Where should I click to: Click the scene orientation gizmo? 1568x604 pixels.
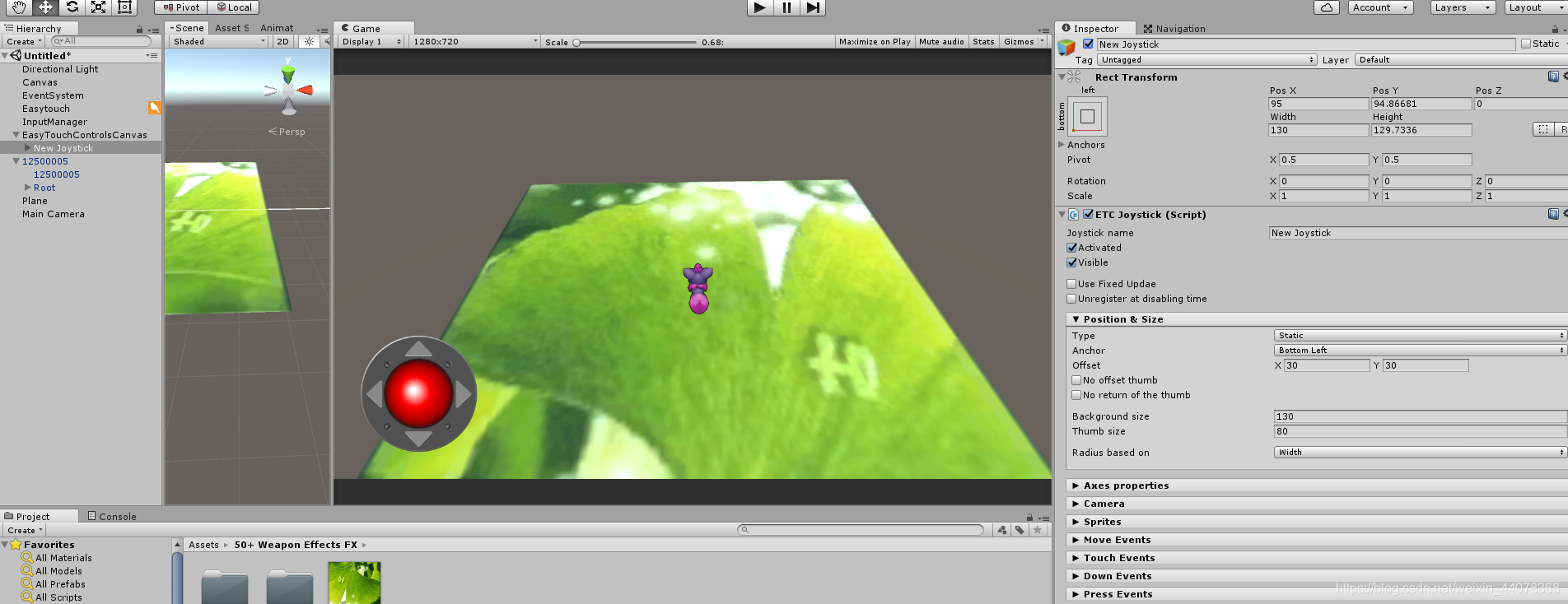coord(288,88)
